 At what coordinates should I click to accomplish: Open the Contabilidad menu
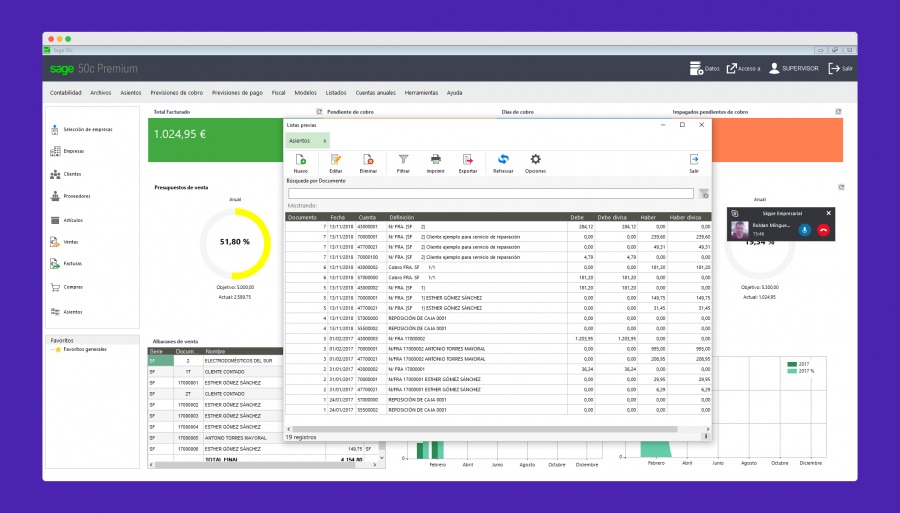coord(65,92)
